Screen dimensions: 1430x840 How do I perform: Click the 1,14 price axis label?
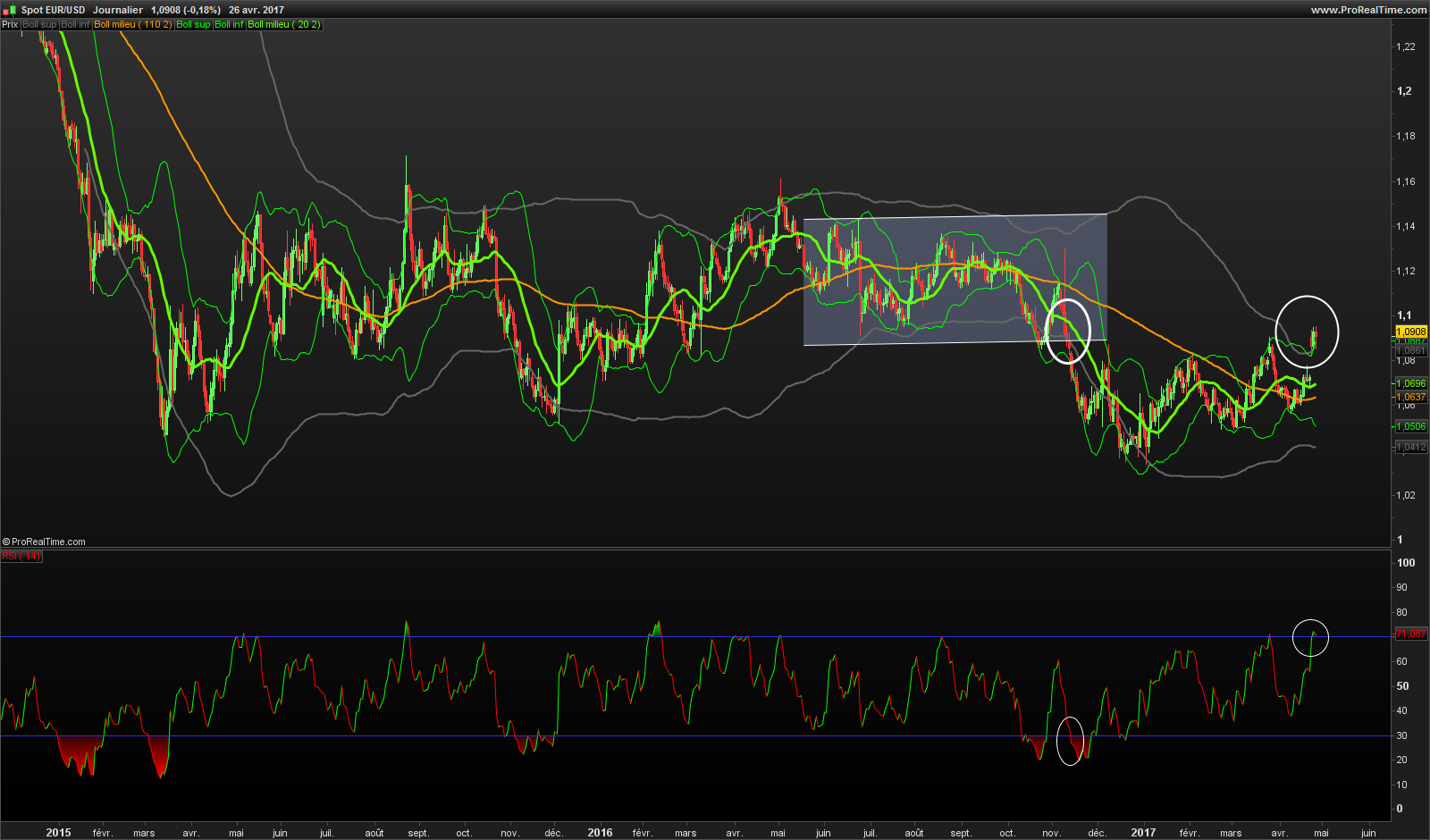coord(1406,226)
